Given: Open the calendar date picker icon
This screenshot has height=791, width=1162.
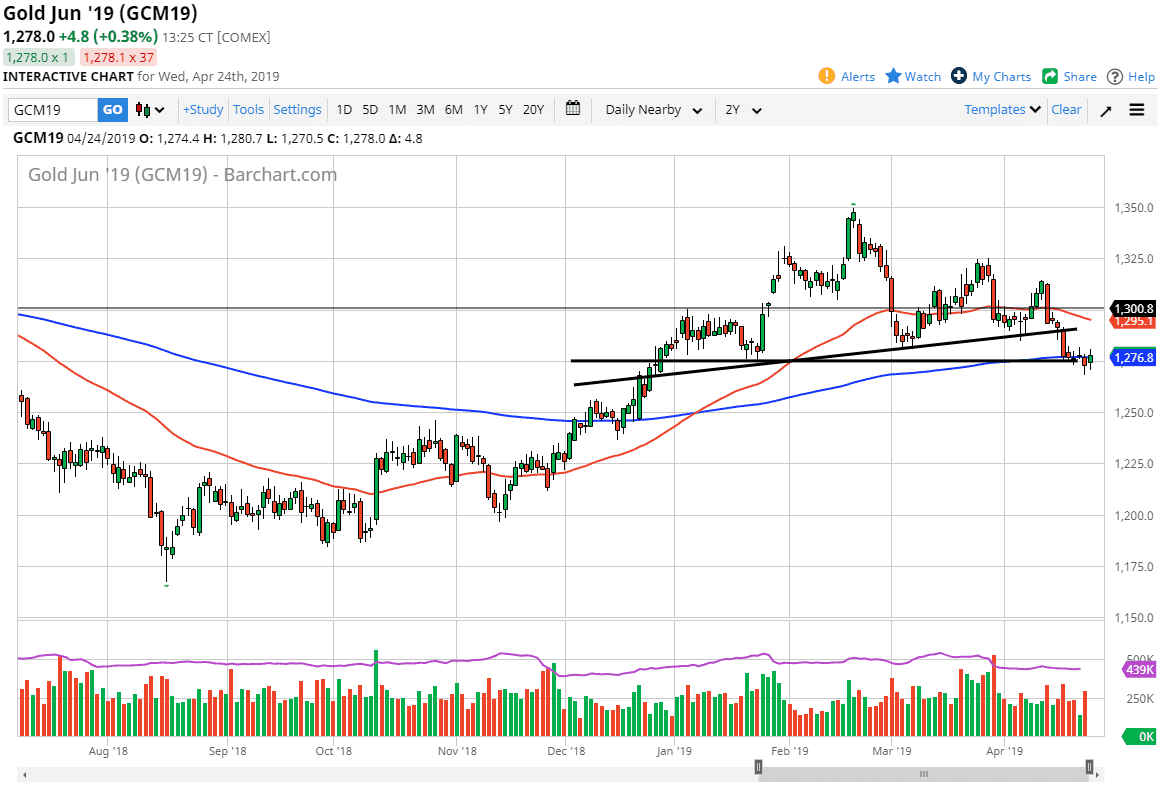Looking at the screenshot, I should tap(573, 110).
